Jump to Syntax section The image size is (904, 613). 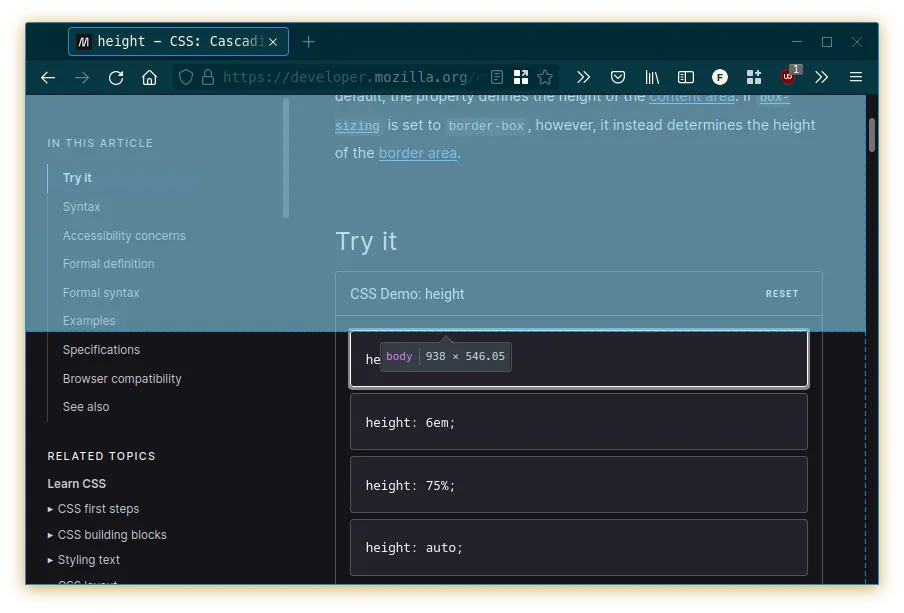click(81, 207)
